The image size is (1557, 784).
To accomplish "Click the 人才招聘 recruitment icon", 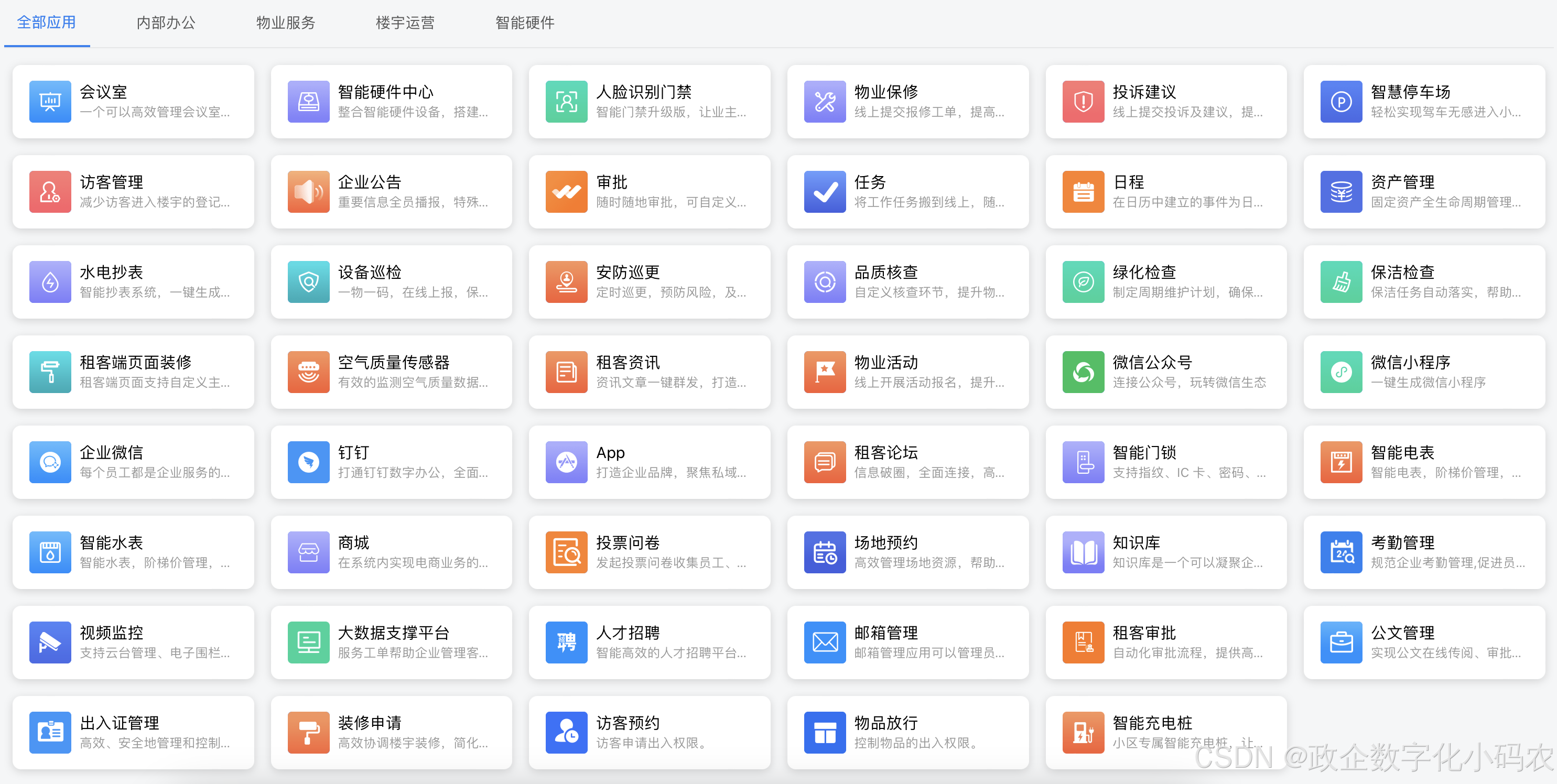I will tap(566, 642).
